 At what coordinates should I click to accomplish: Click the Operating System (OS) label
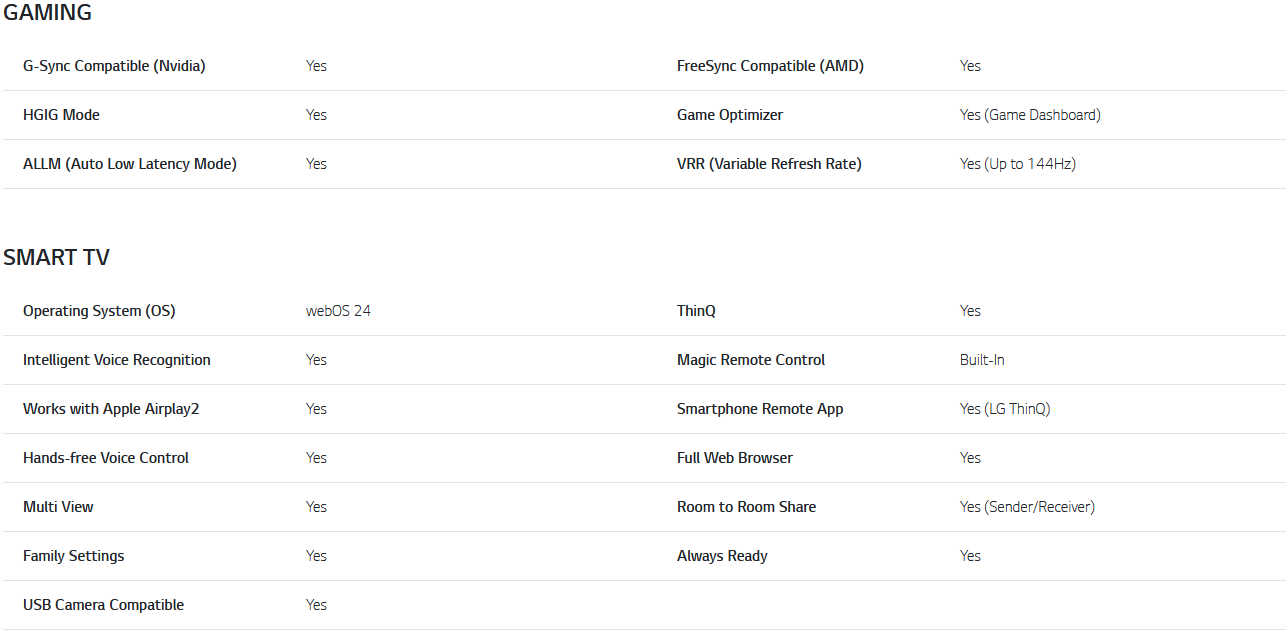point(99,311)
